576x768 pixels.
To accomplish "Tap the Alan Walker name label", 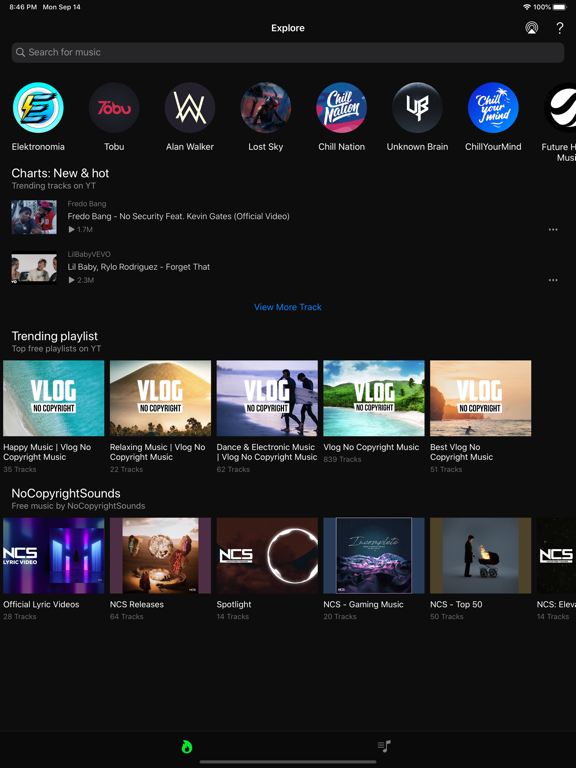I will click(190, 146).
